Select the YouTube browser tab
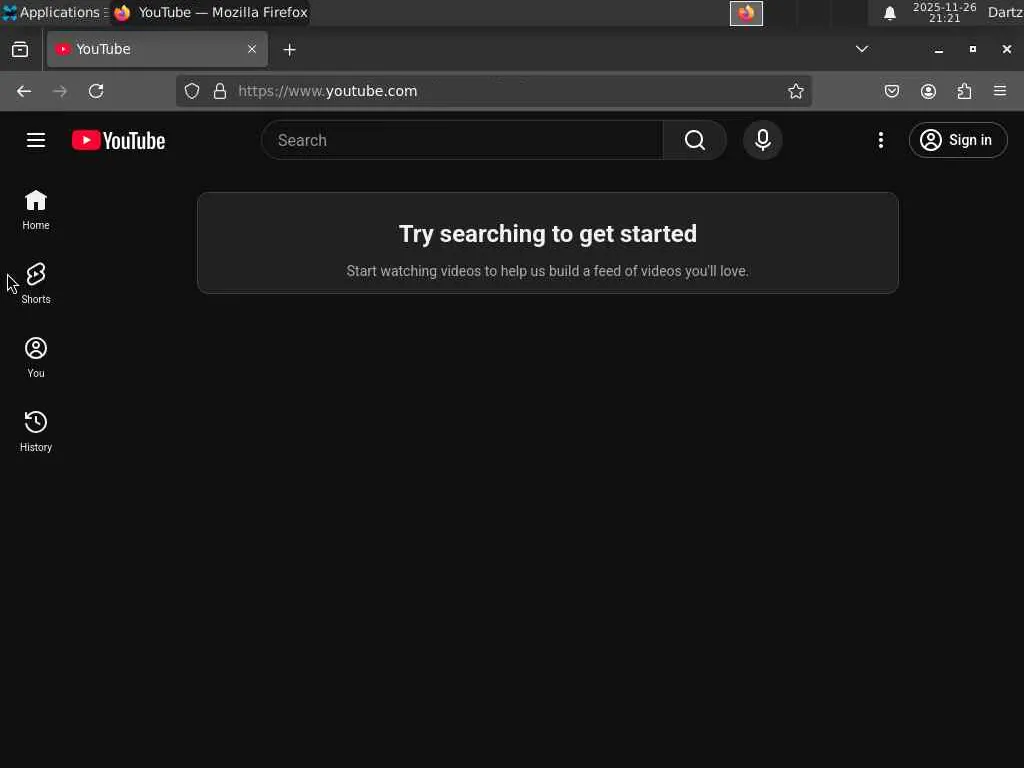 click(157, 49)
